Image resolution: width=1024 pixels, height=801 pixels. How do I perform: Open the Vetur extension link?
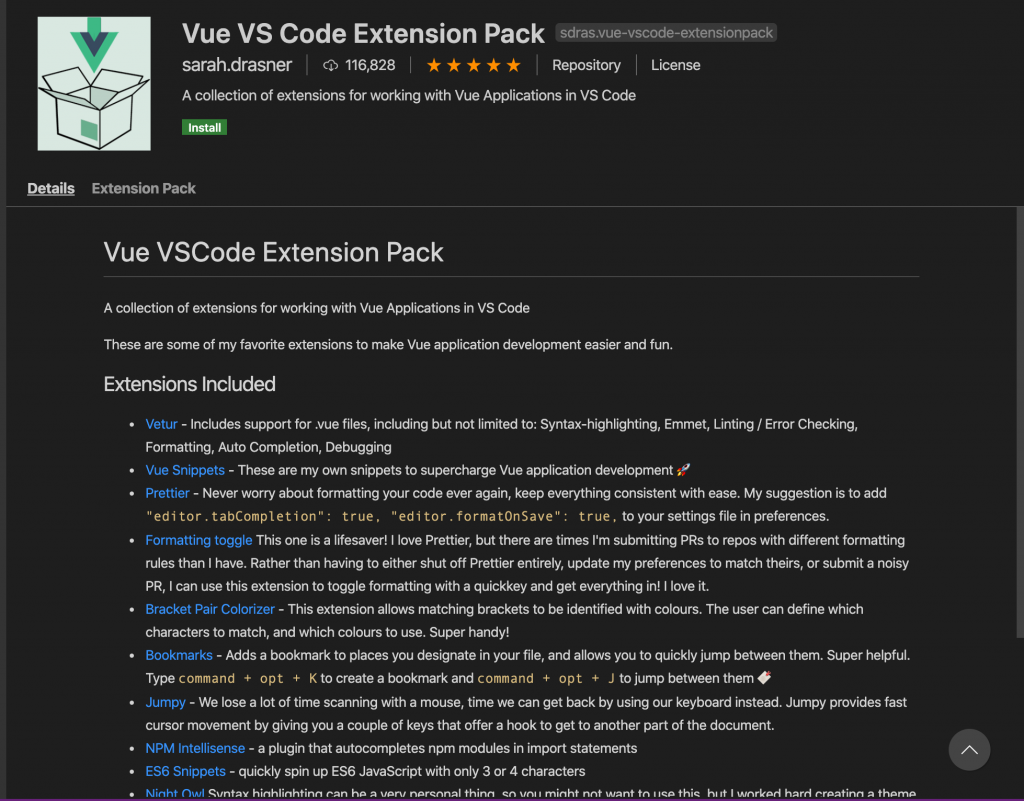(161, 424)
